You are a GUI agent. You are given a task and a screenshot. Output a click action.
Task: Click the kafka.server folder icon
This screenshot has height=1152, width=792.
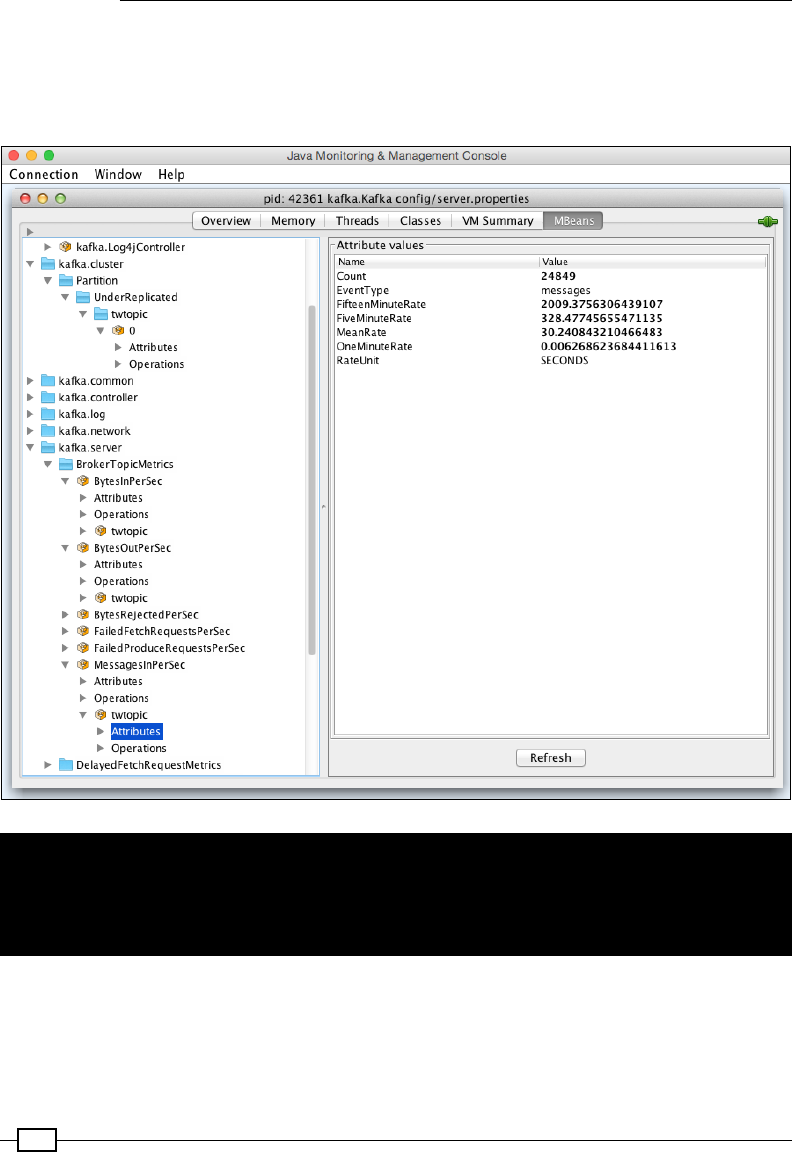coord(48,447)
